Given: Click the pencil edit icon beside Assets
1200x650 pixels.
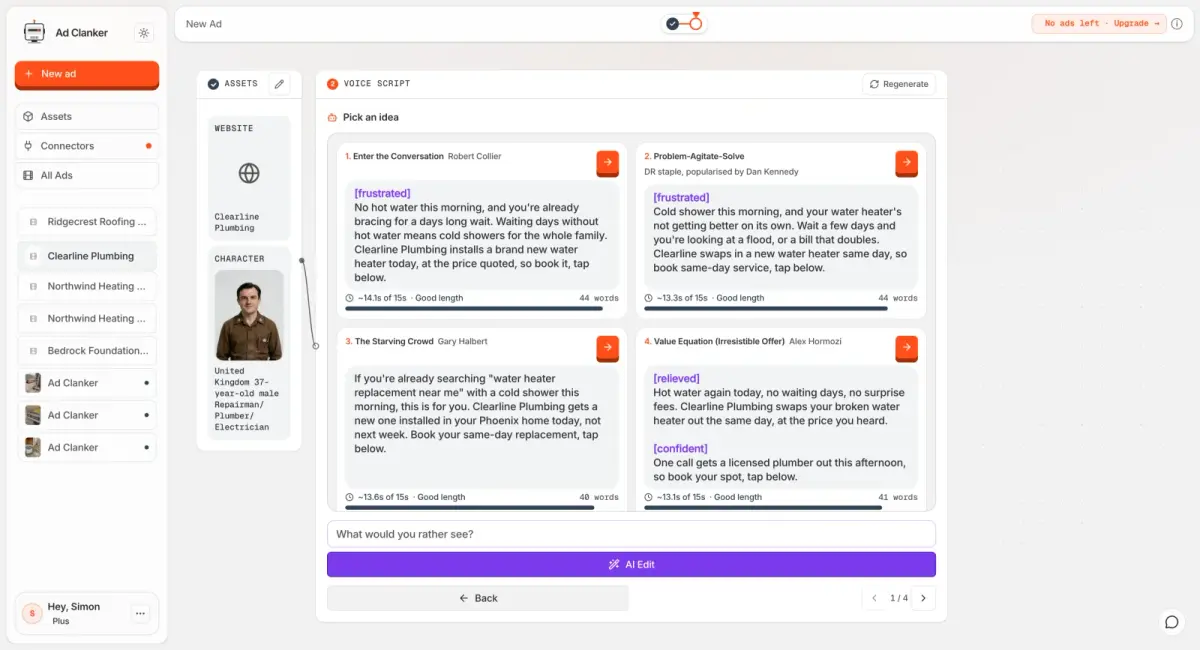Looking at the screenshot, I should [279, 84].
